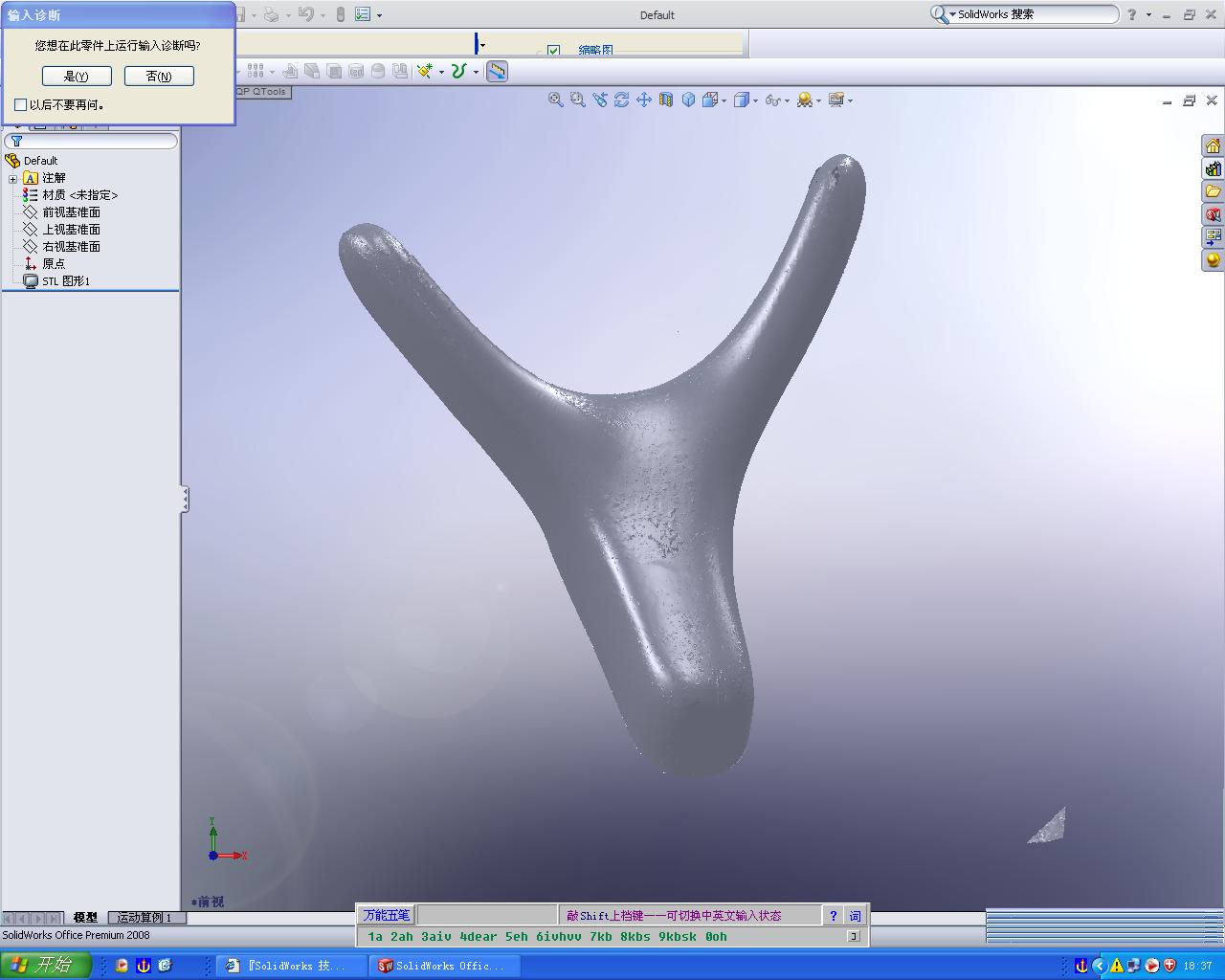Viewport: 1225px width, 980px height.
Task: Select STL 图形1 in the feature tree
Action: pyautogui.click(x=66, y=281)
